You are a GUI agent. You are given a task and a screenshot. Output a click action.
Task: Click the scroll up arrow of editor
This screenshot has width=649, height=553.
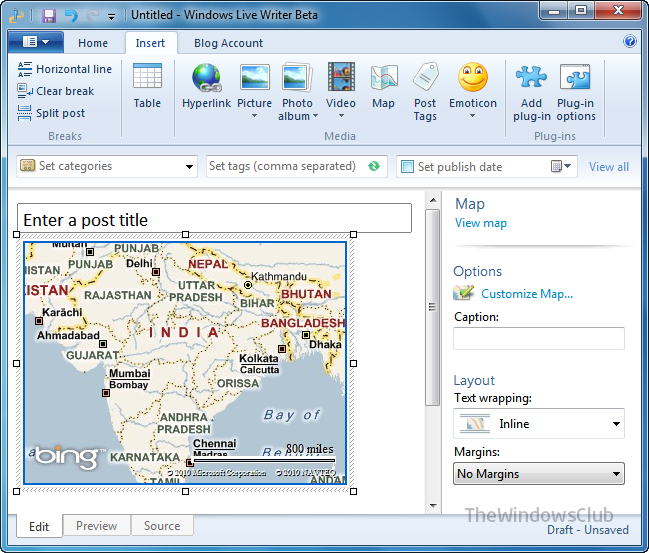pos(433,200)
